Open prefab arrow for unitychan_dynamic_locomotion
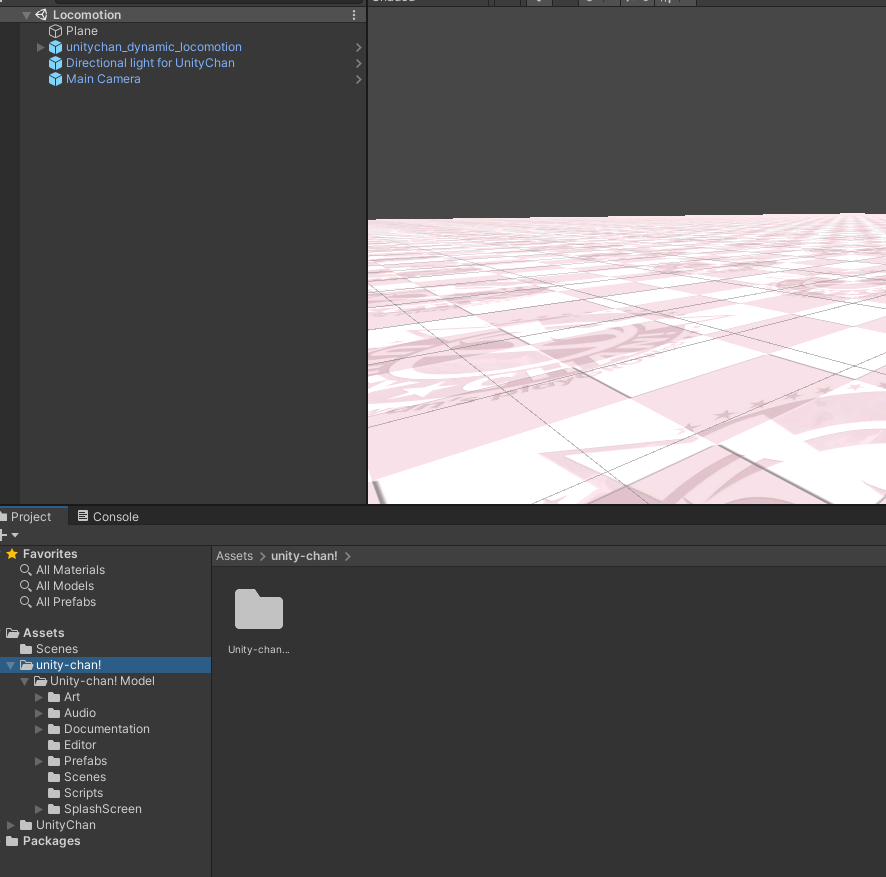This screenshot has width=886, height=877. (358, 47)
